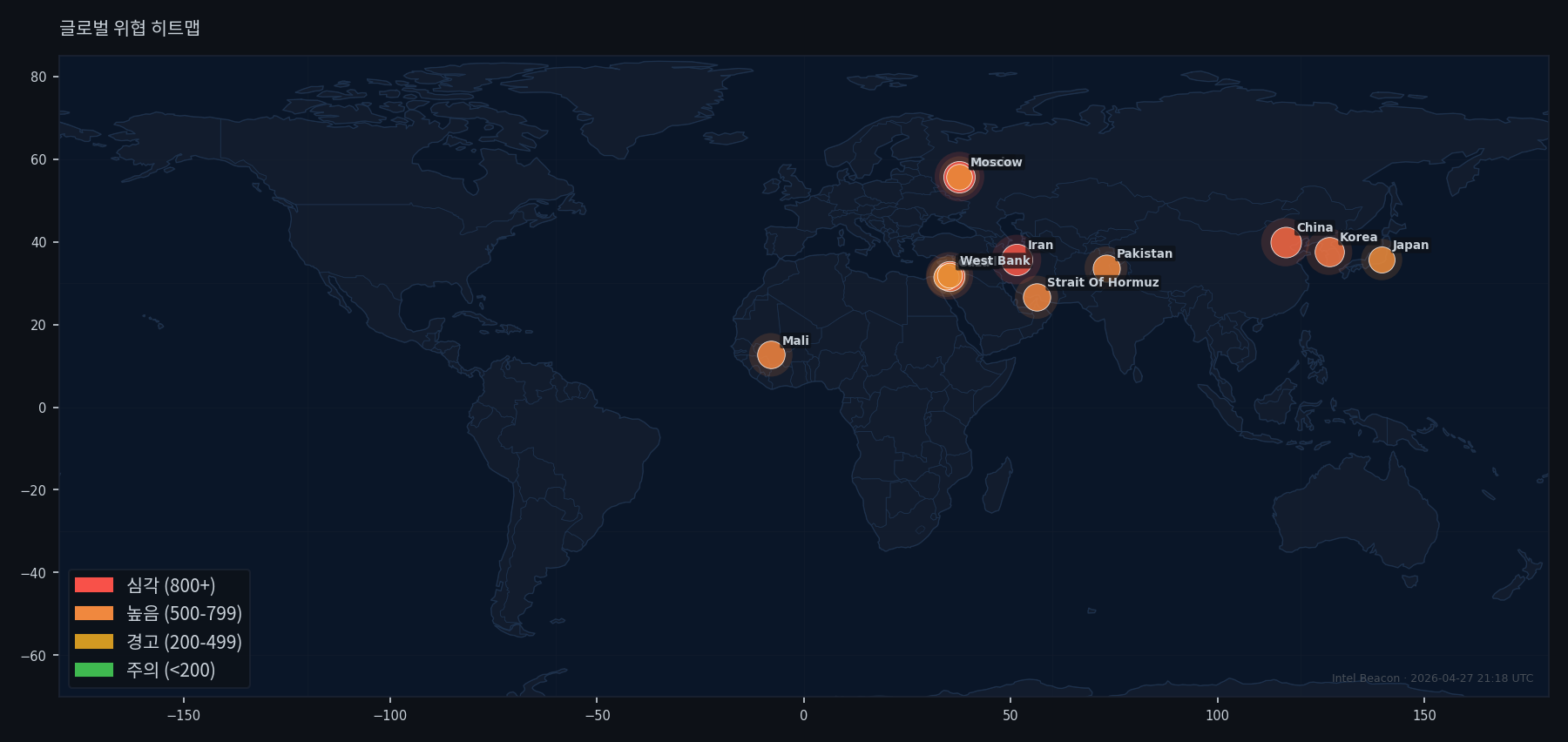Click the Iran label text

pyautogui.click(x=1040, y=245)
